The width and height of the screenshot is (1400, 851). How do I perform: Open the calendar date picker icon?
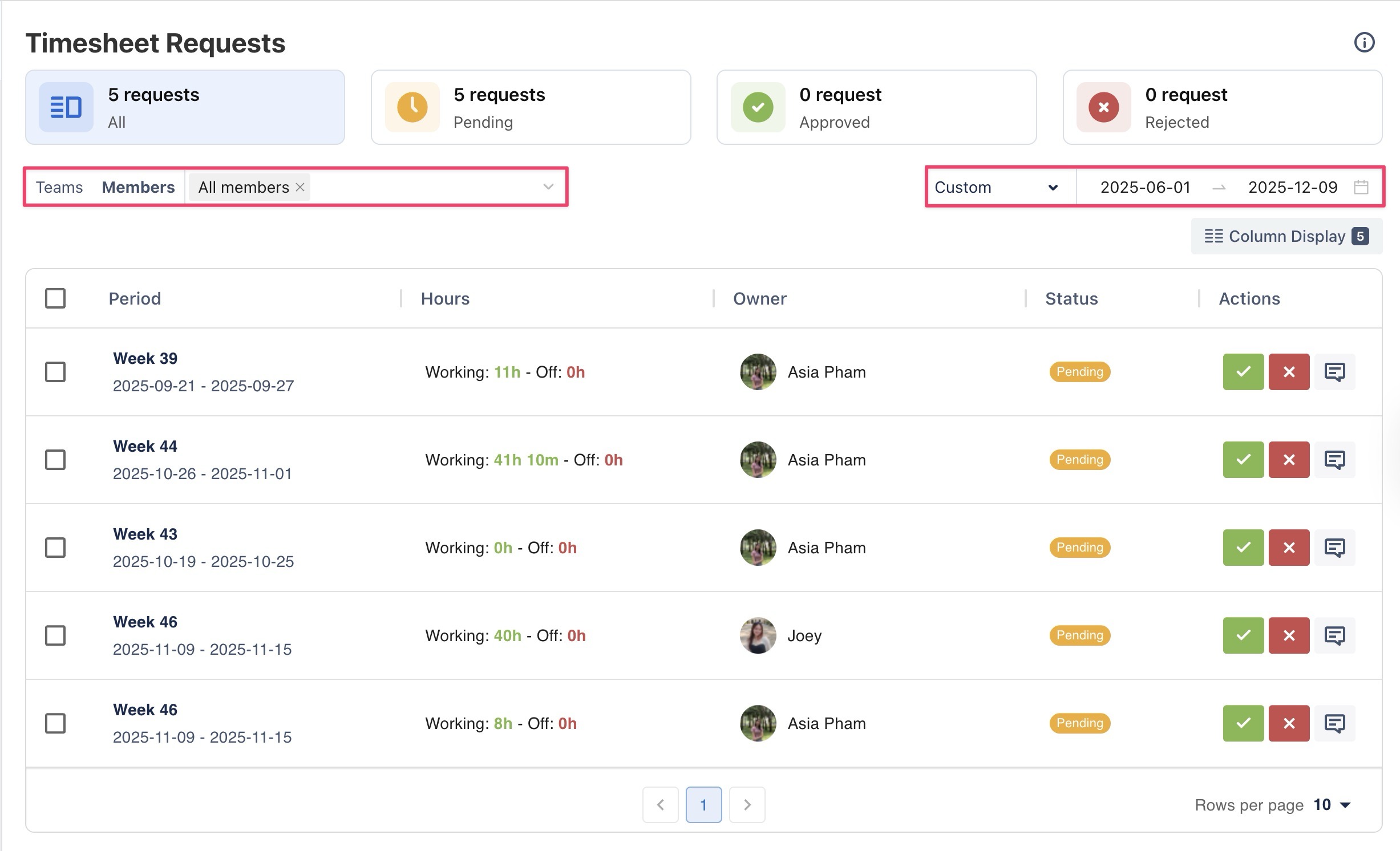point(1361,187)
